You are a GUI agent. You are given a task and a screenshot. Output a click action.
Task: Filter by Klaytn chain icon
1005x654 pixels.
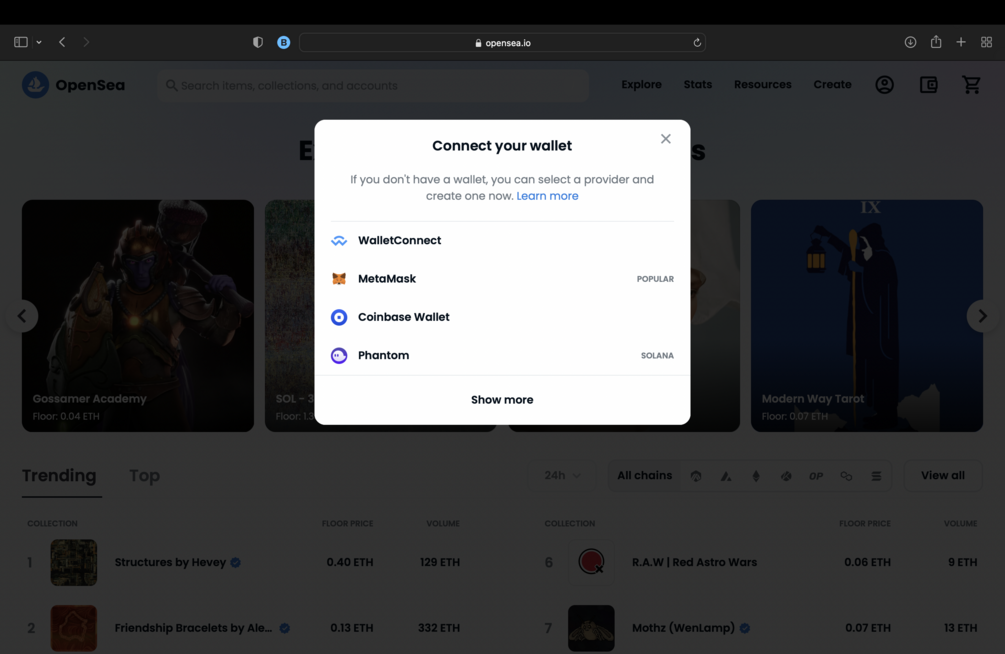coord(786,476)
